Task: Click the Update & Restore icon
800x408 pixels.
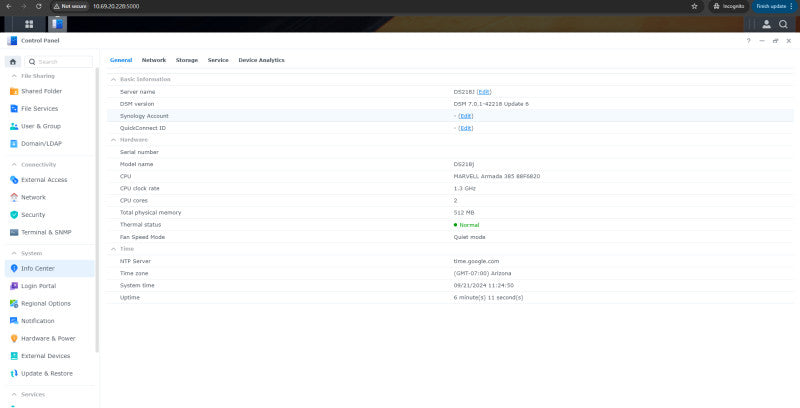Action: (x=14, y=373)
